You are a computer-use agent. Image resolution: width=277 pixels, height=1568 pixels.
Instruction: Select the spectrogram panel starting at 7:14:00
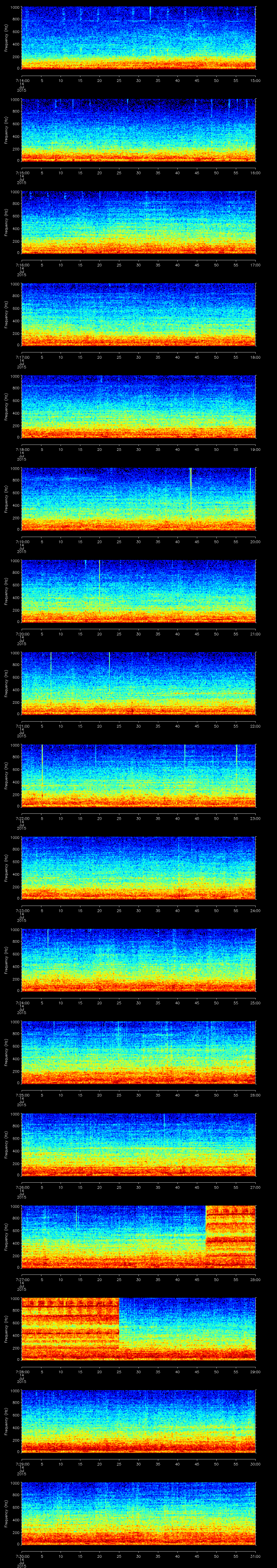click(x=139, y=38)
